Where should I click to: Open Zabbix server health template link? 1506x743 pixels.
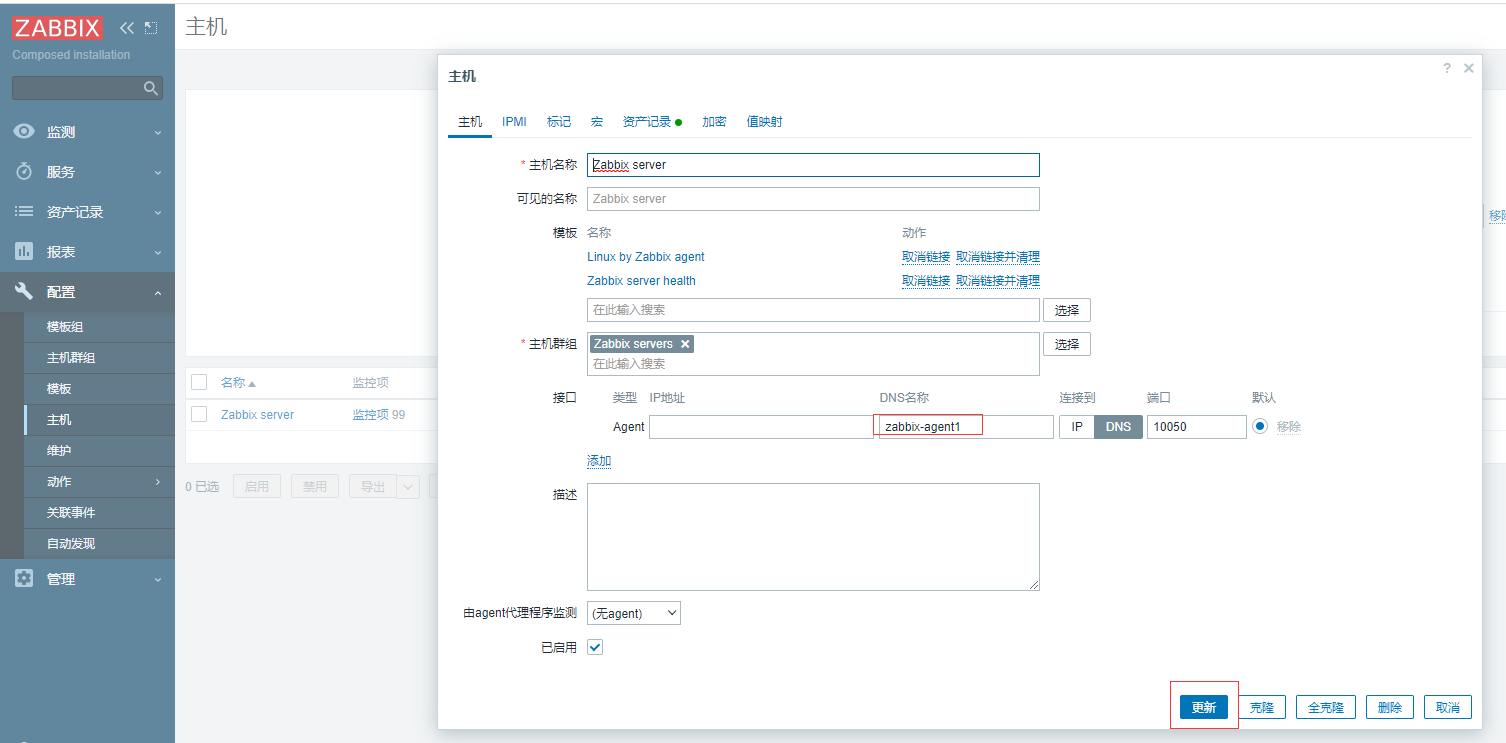tap(641, 281)
